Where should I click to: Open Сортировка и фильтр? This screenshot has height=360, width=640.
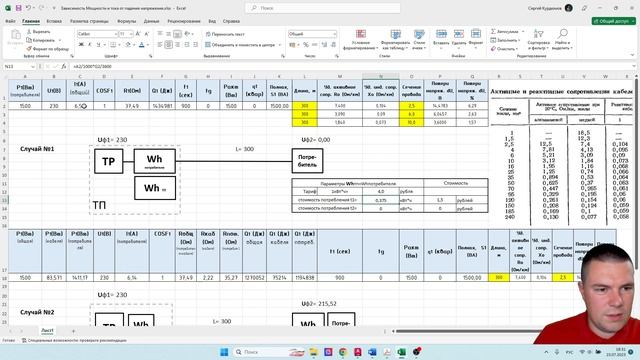point(538,40)
